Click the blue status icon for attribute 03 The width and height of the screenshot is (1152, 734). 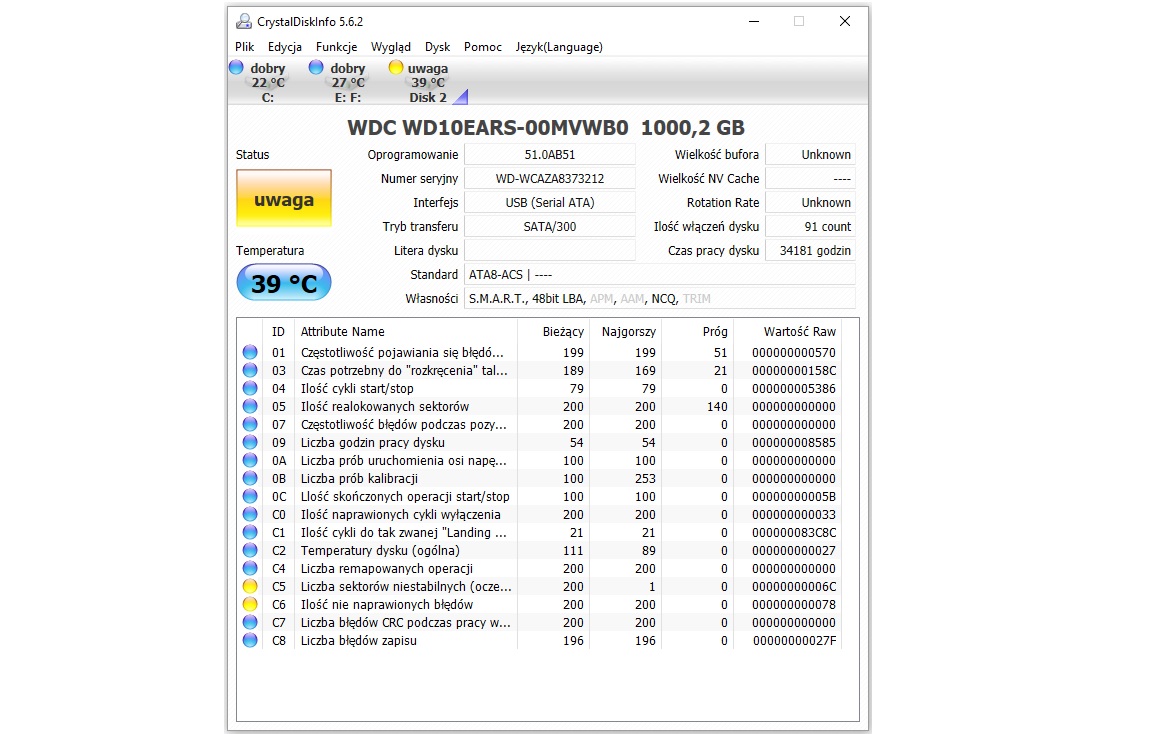click(250, 370)
